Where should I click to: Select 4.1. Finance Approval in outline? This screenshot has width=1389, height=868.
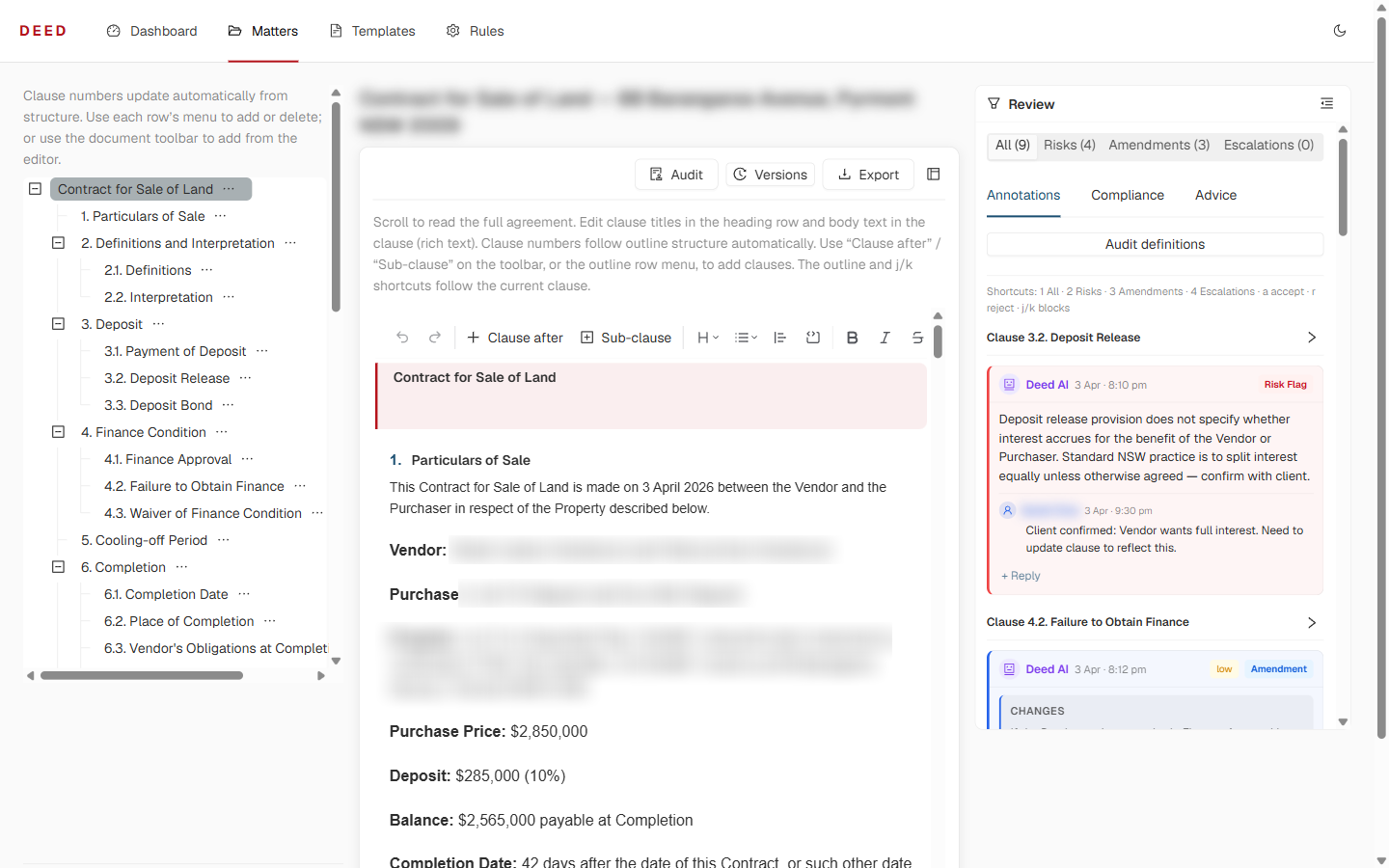pos(168,459)
